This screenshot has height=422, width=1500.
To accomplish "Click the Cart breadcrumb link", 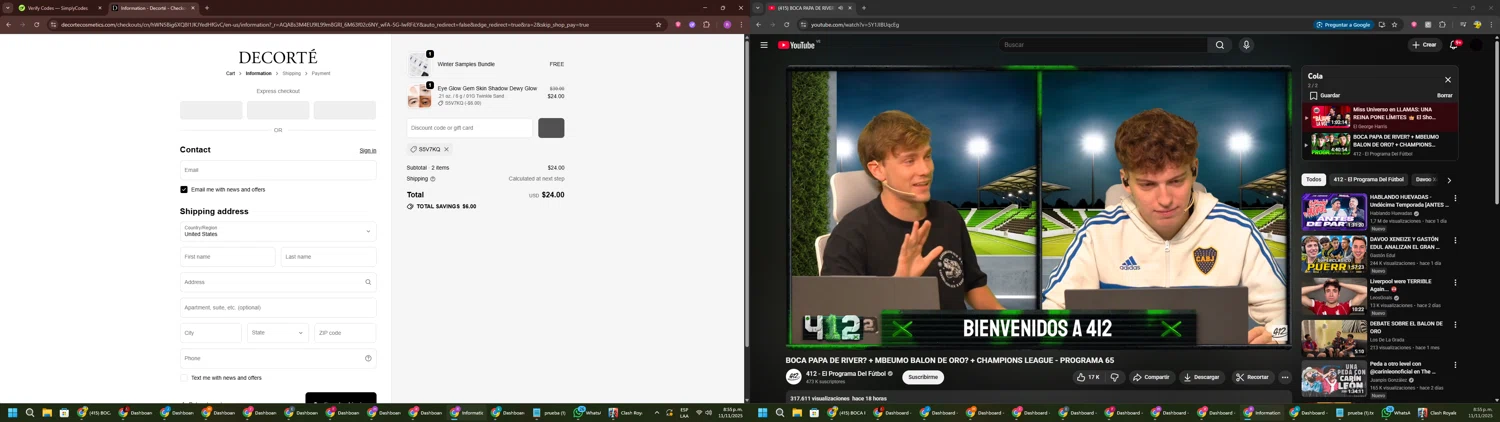I will [x=230, y=73].
